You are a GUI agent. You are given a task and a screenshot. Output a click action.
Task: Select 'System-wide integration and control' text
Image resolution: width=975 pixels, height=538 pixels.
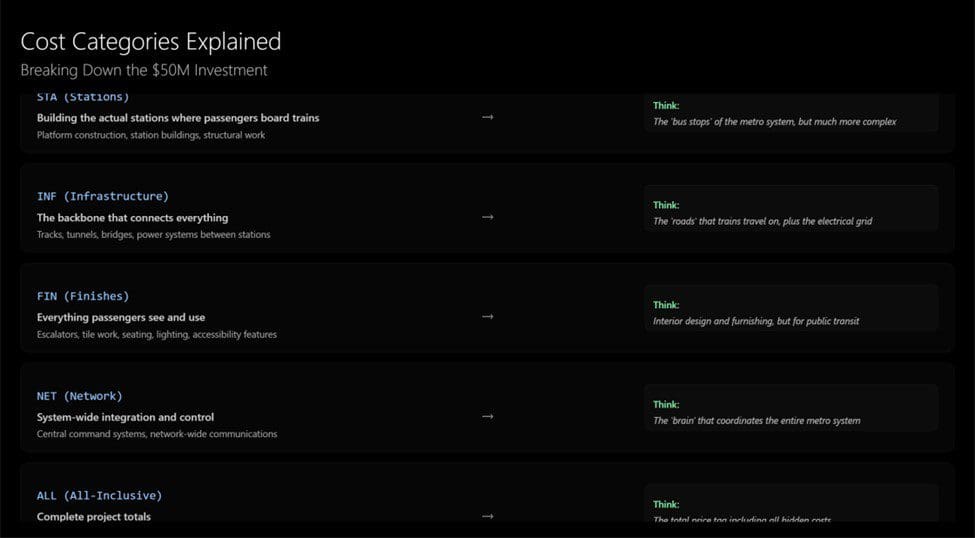click(x=125, y=417)
